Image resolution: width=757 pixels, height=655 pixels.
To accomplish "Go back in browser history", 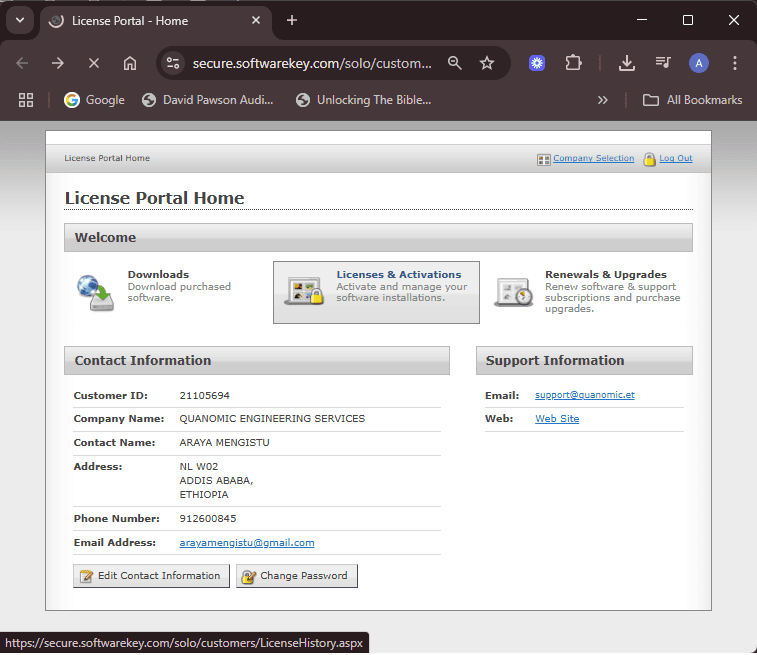I will click(22, 63).
